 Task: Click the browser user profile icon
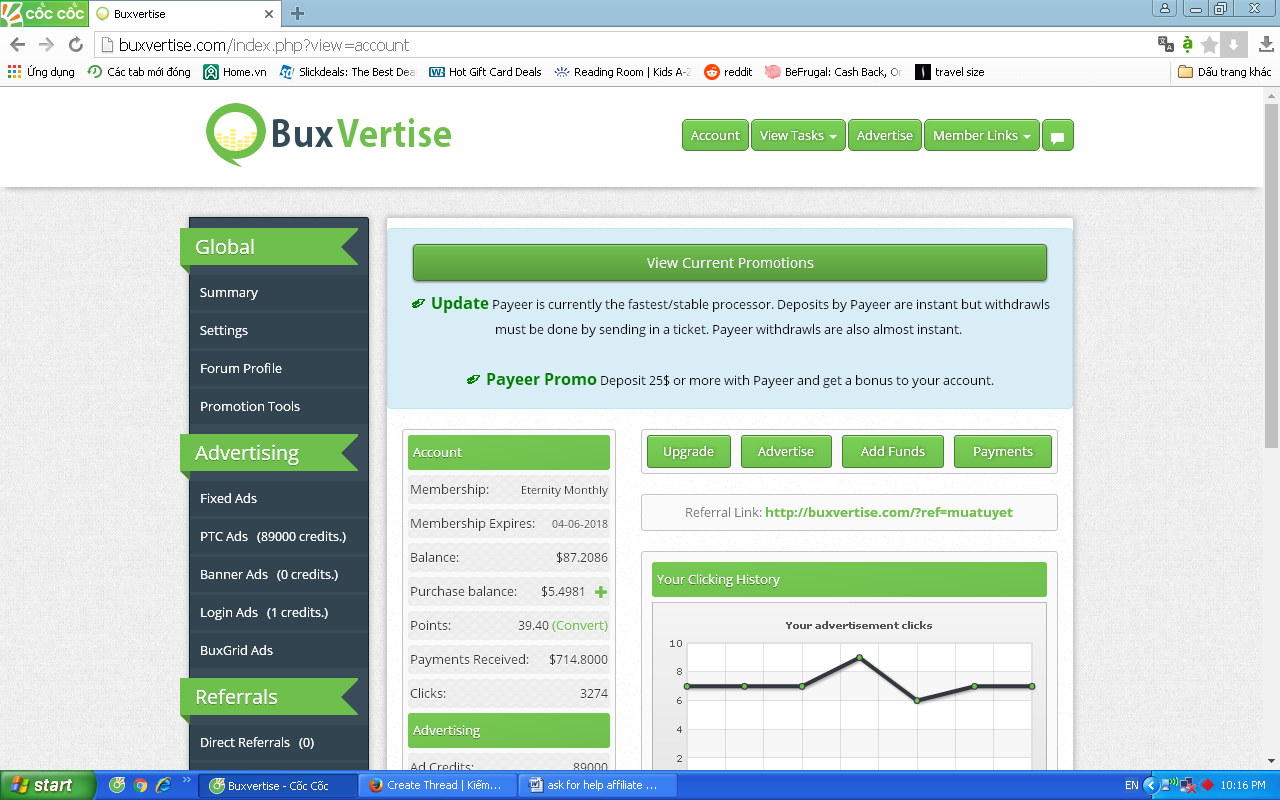(1165, 8)
